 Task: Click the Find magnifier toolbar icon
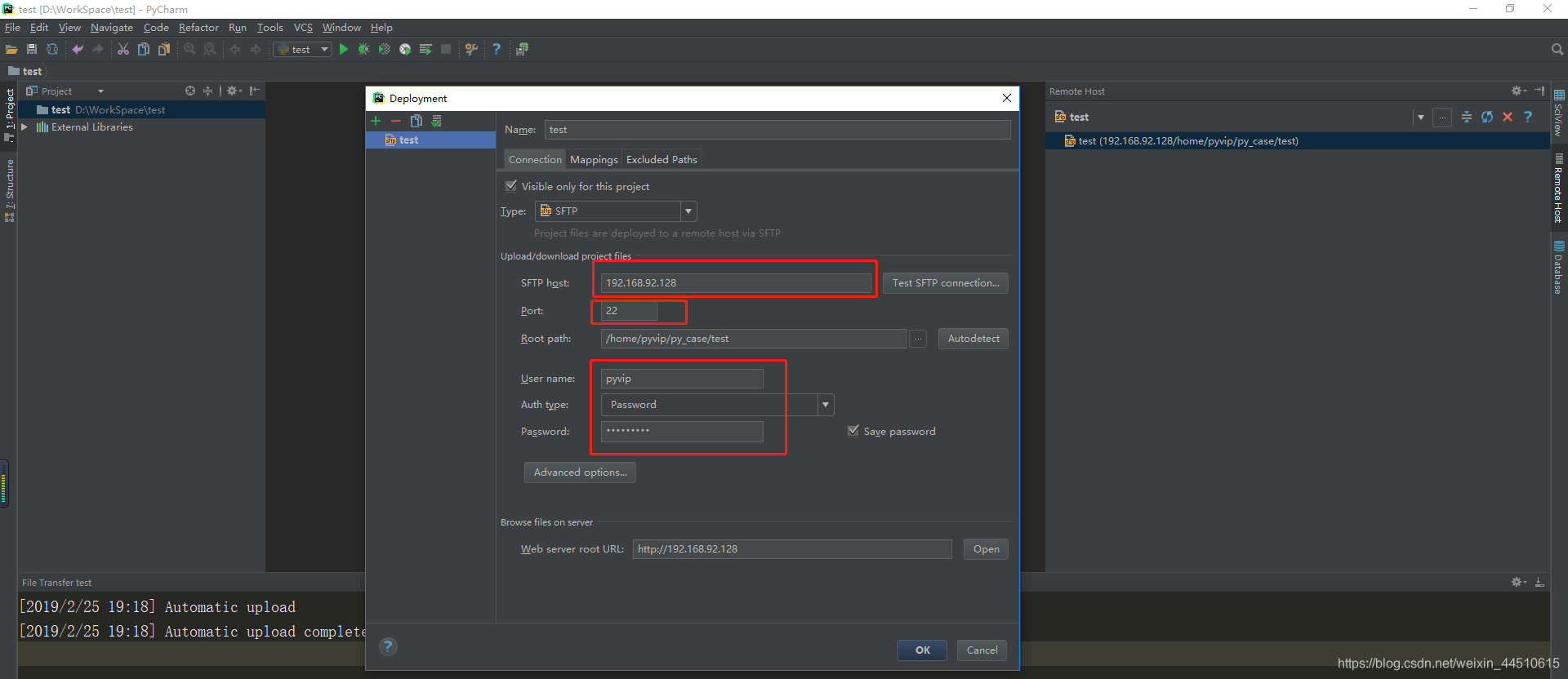click(189, 50)
